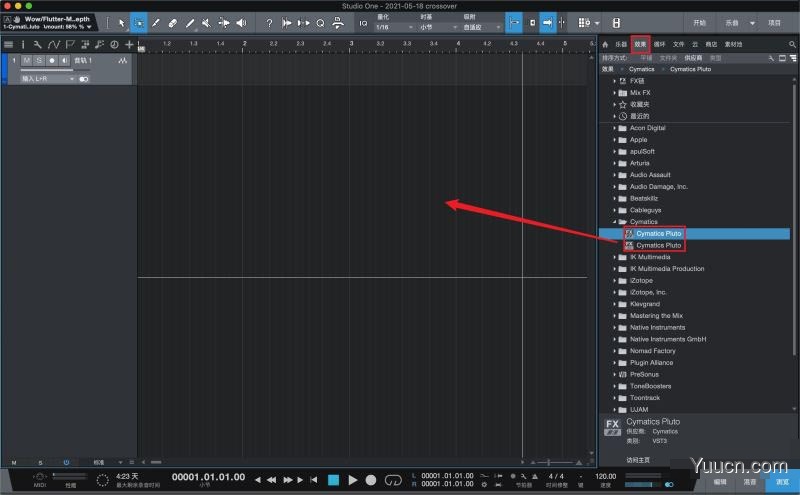Switch to the 效果 (Effects) browser tab

point(640,44)
